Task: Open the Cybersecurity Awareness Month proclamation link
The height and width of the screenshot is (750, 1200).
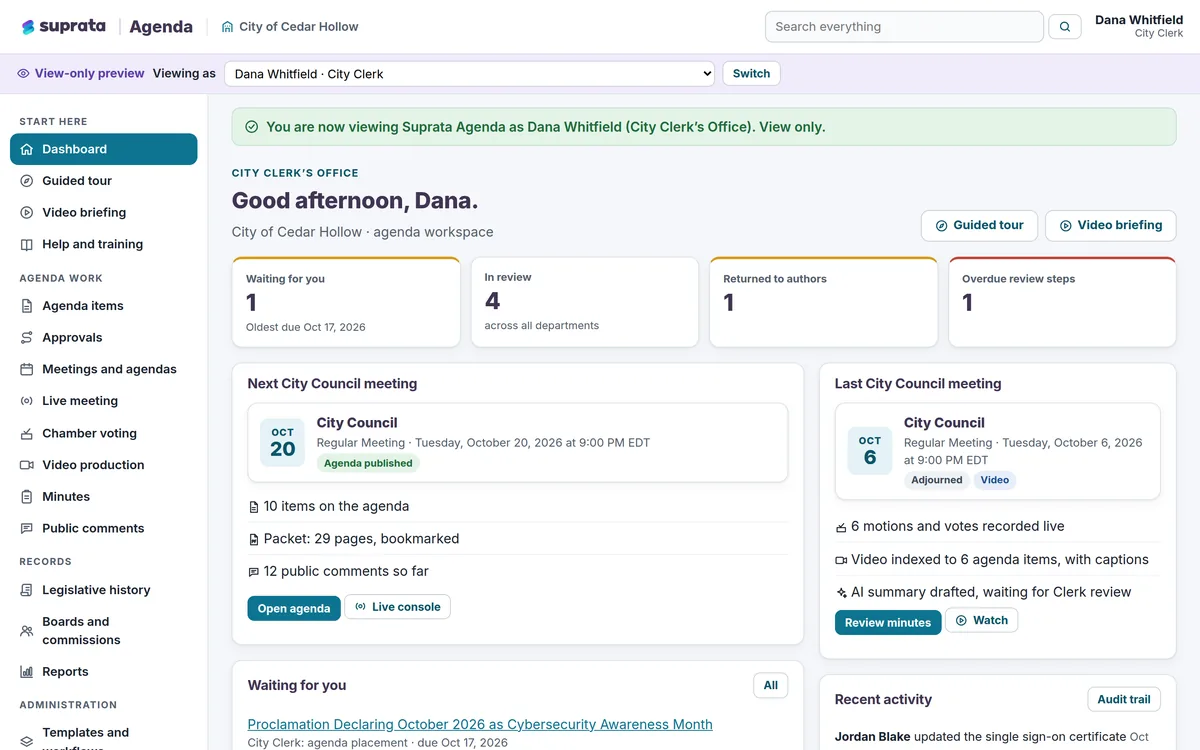Action: [480, 724]
